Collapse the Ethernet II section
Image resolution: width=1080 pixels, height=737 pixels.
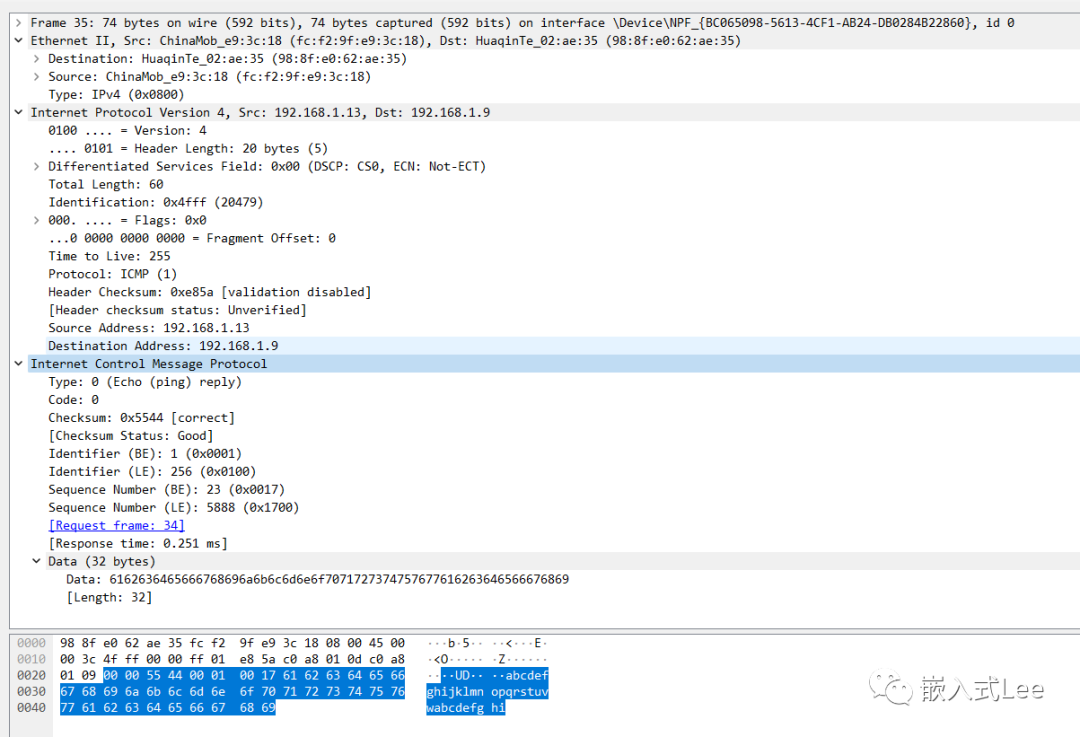click(19, 41)
